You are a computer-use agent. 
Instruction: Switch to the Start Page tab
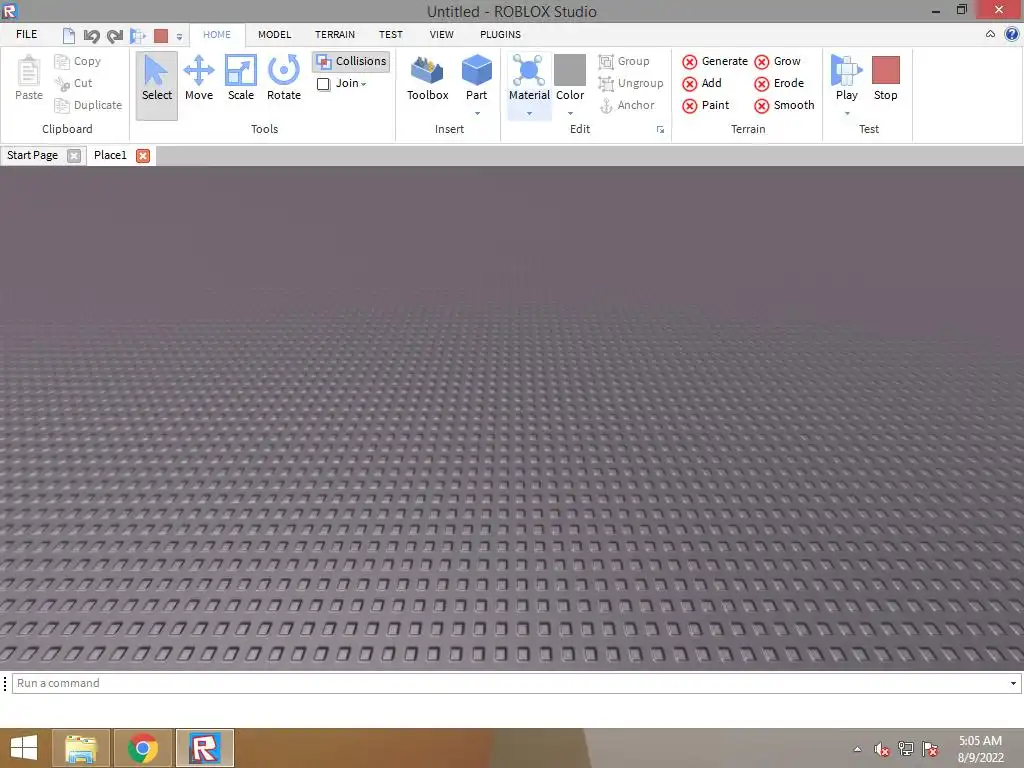pos(32,155)
